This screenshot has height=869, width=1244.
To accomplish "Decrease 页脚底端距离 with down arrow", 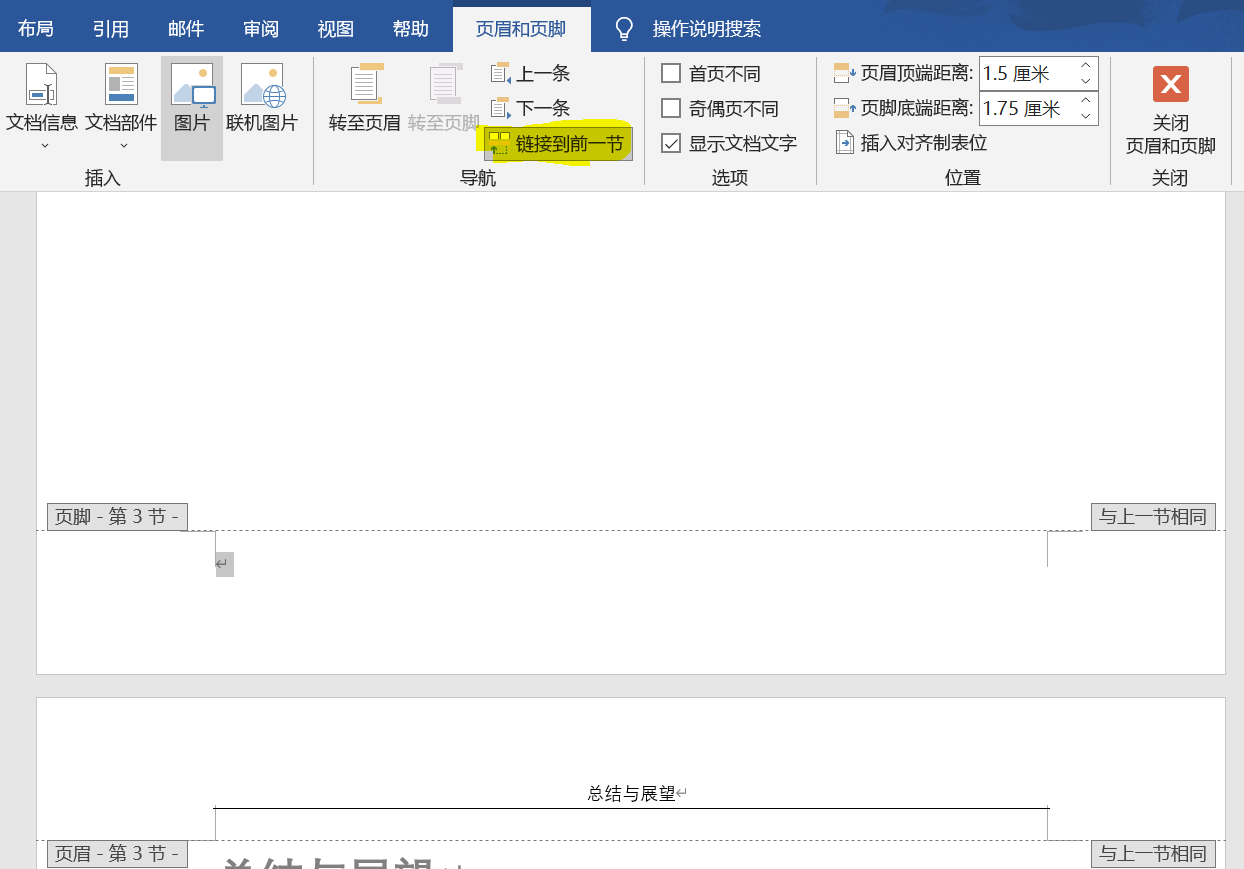I will (1086, 116).
